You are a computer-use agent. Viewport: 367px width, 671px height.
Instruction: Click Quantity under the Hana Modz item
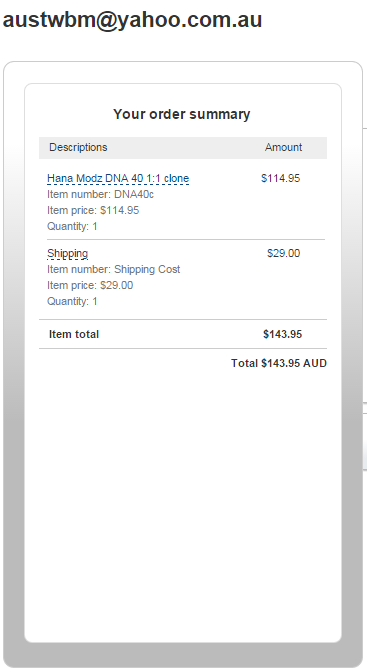(x=72, y=226)
